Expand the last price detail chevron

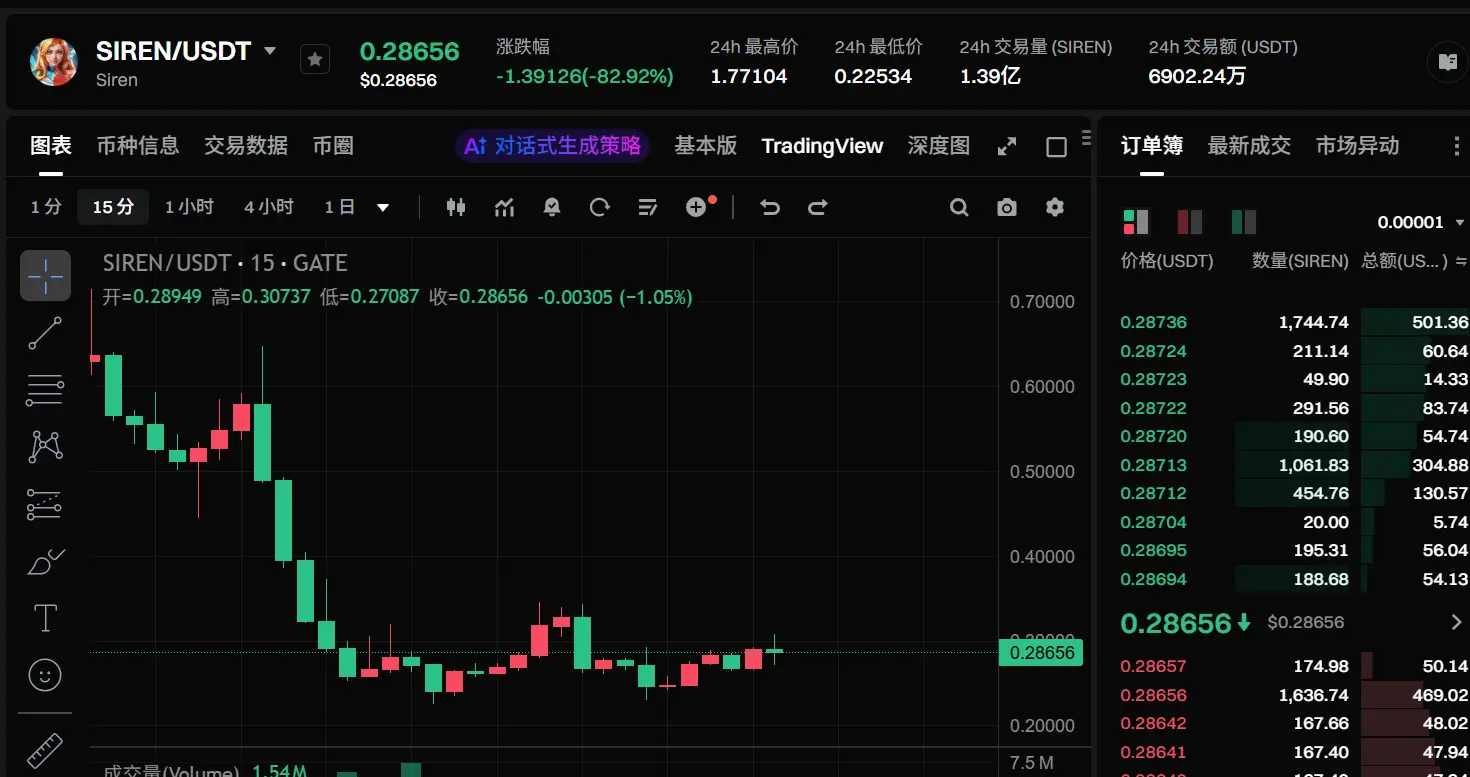point(1456,623)
